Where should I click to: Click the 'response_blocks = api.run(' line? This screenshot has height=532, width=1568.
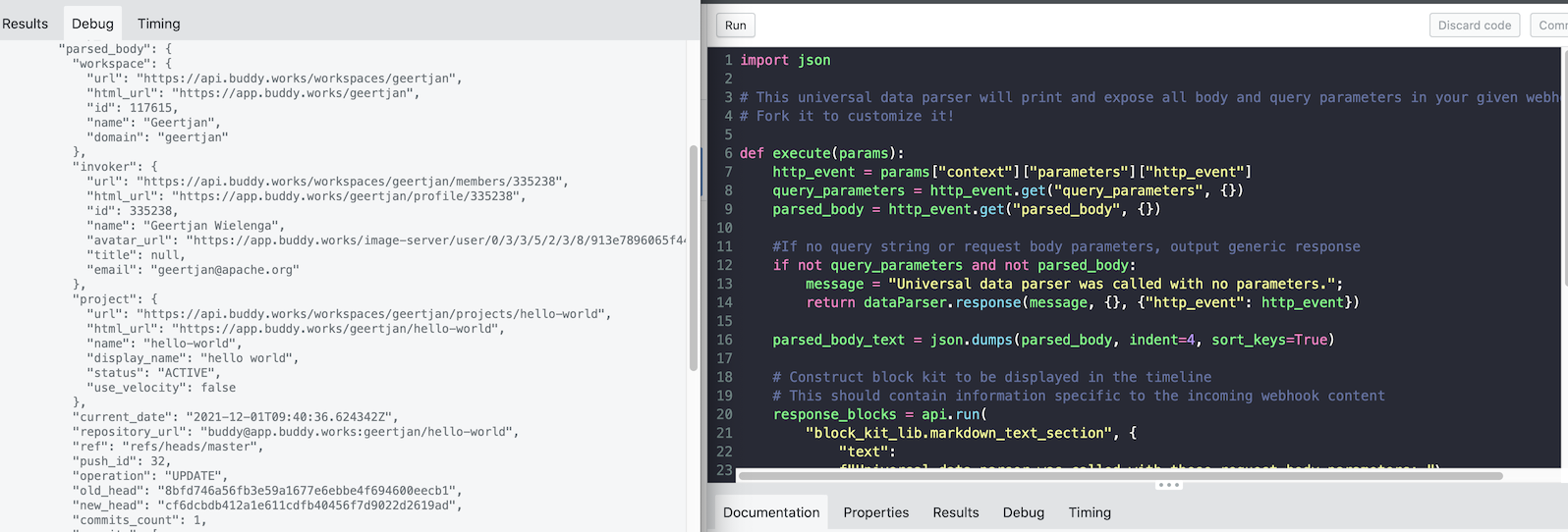click(x=879, y=414)
